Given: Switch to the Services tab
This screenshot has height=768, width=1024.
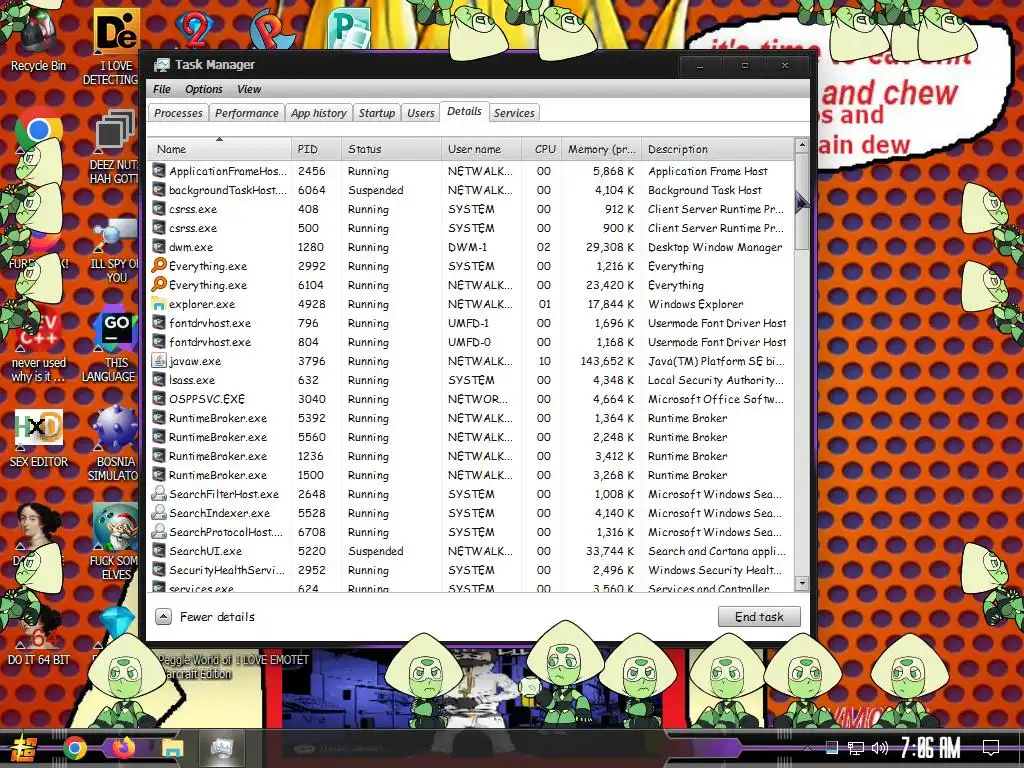Looking at the screenshot, I should tap(514, 113).
